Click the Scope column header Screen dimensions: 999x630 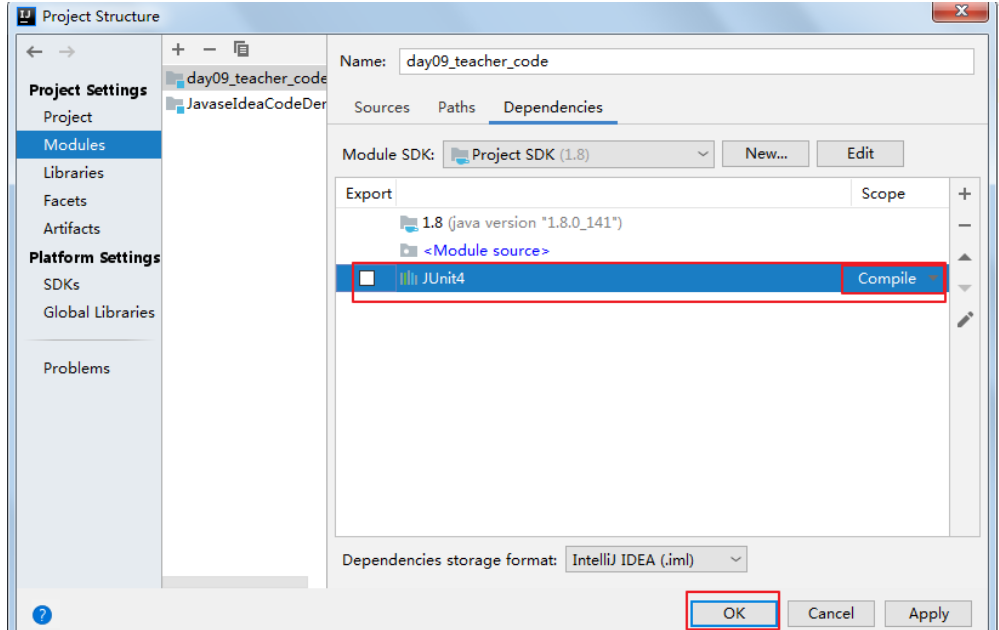(x=883, y=194)
